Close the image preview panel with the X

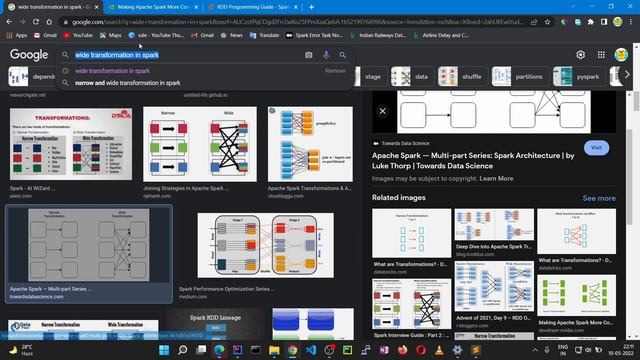(x=382, y=111)
